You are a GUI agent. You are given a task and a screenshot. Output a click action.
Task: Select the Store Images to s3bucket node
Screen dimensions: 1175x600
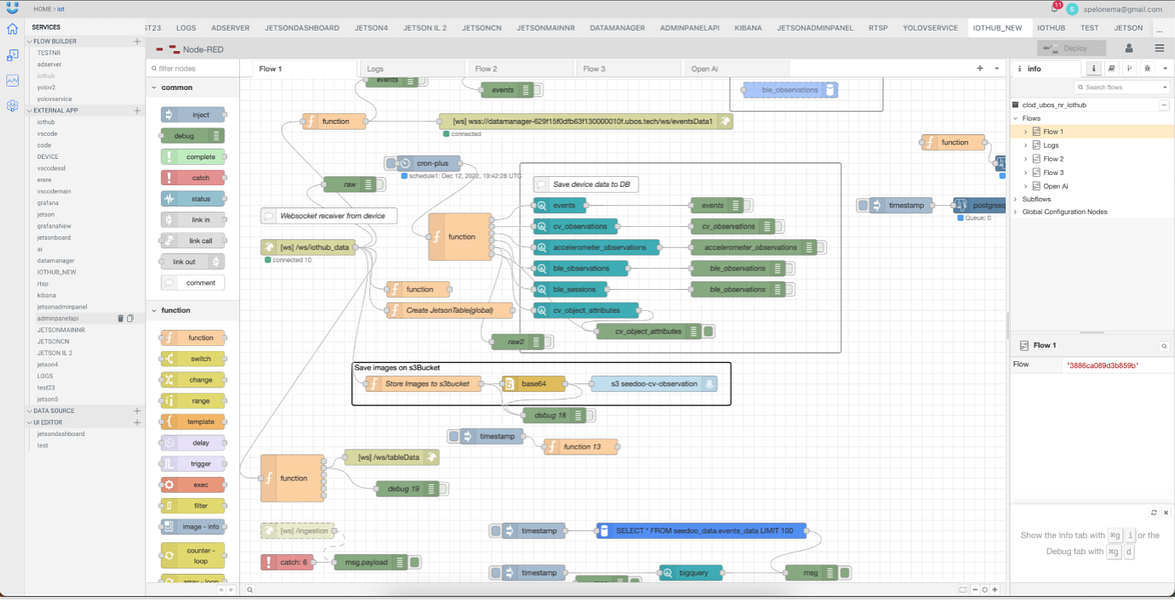tap(423, 384)
